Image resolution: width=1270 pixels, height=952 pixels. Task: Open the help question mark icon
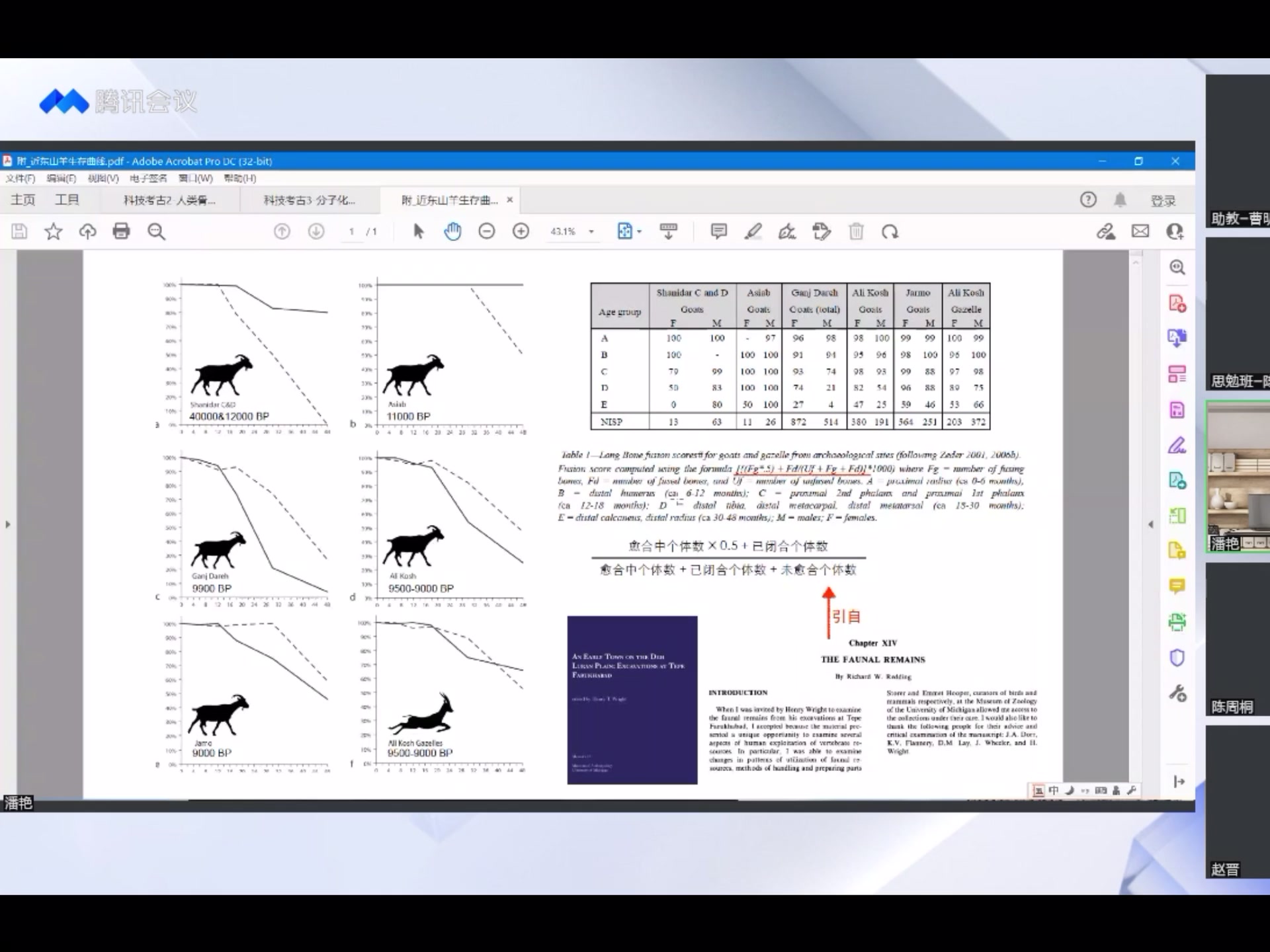click(x=1088, y=200)
